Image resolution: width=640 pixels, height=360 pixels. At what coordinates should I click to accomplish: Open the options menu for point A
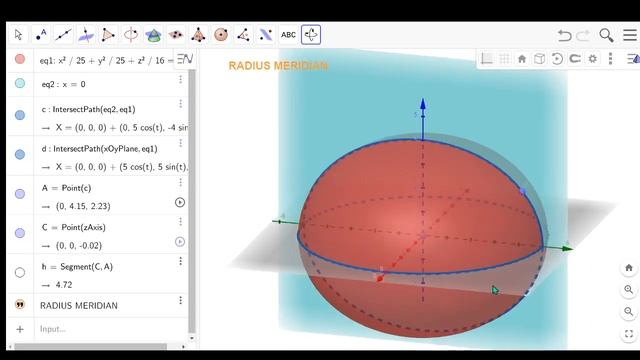coord(180,182)
